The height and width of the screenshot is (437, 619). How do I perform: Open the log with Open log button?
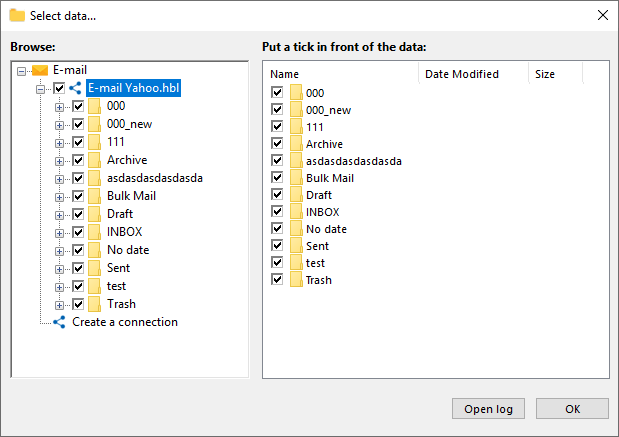pos(488,408)
